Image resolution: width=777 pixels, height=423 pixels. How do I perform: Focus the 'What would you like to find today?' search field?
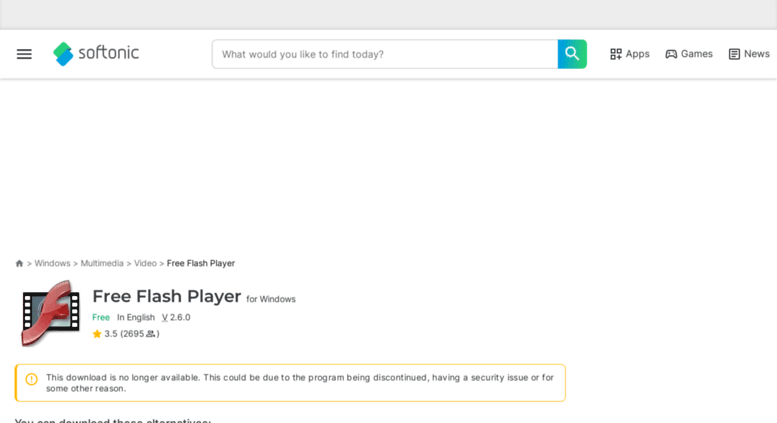385,54
